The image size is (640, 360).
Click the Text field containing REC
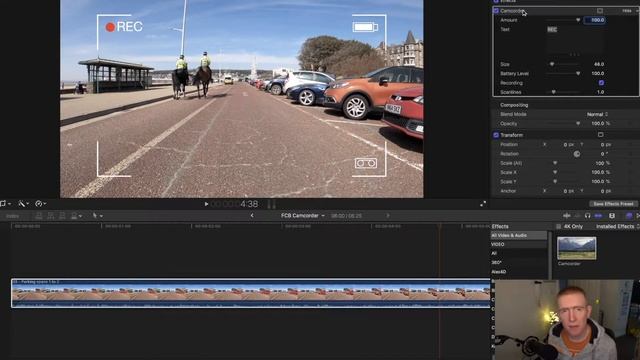pyautogui.click(x=575, y=40)
